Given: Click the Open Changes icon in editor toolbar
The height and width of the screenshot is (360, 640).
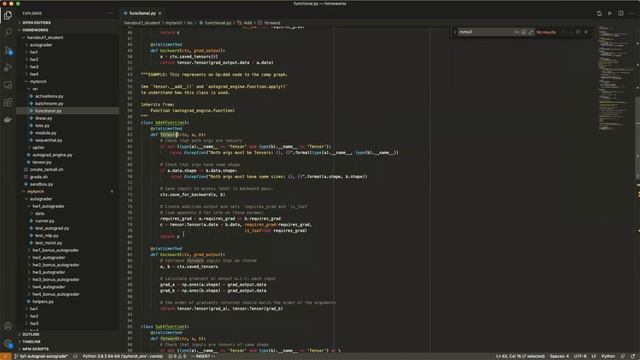Looking at the screenshot, I should coord(599,13).
